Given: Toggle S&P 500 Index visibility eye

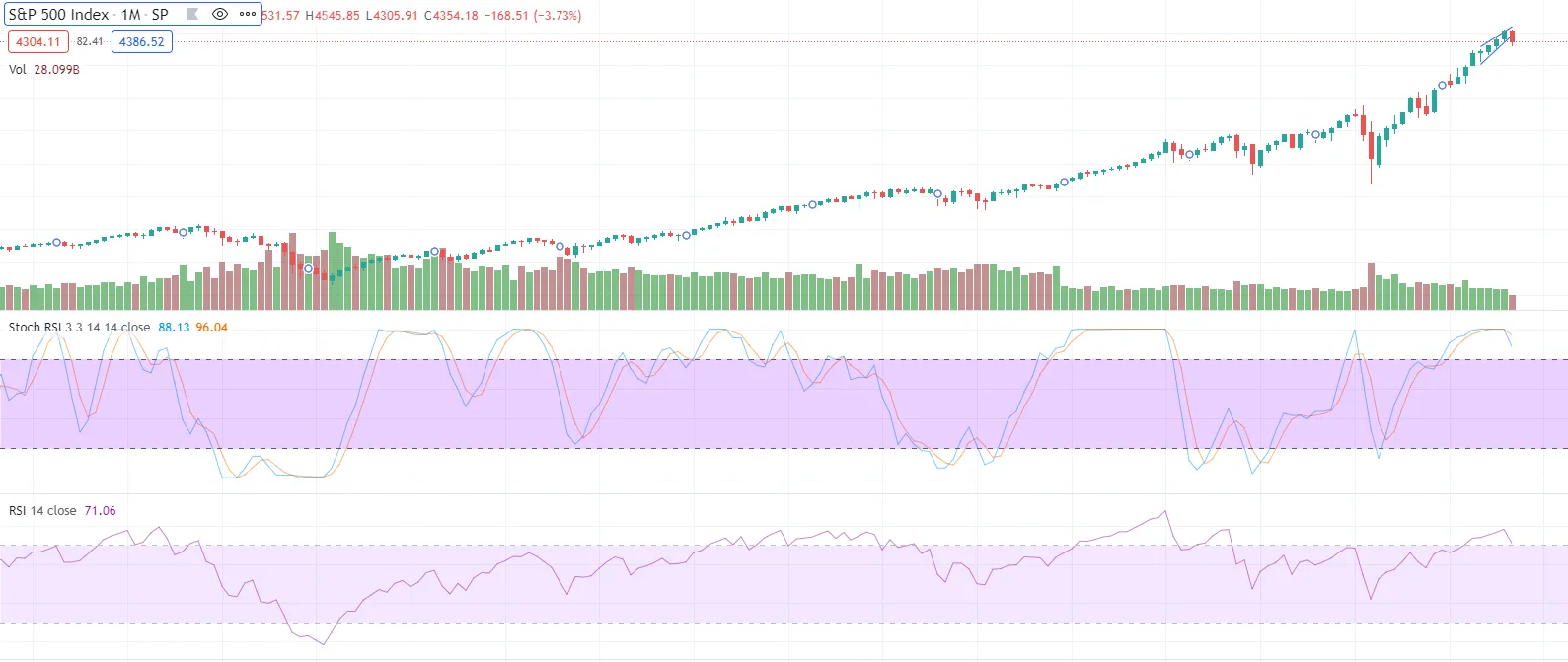Looking at the screenshot, I should coord(220,15).
